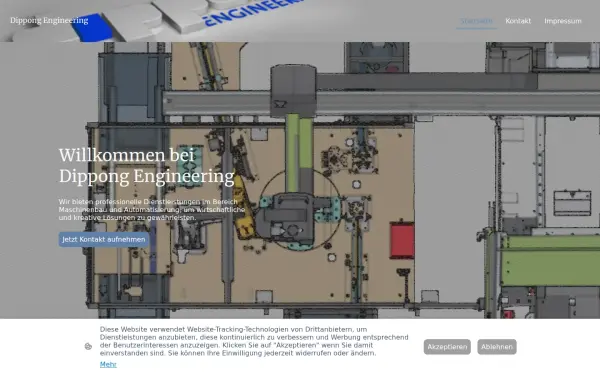Viewport: 600px width, 375px height.
Task: Open the Impressum menu item
Action: point(563,21)
